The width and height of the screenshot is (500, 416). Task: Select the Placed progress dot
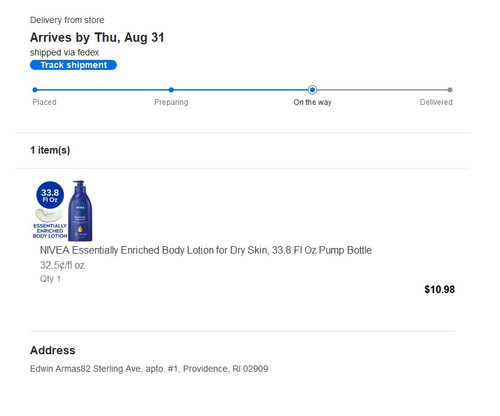pos(35,90)
